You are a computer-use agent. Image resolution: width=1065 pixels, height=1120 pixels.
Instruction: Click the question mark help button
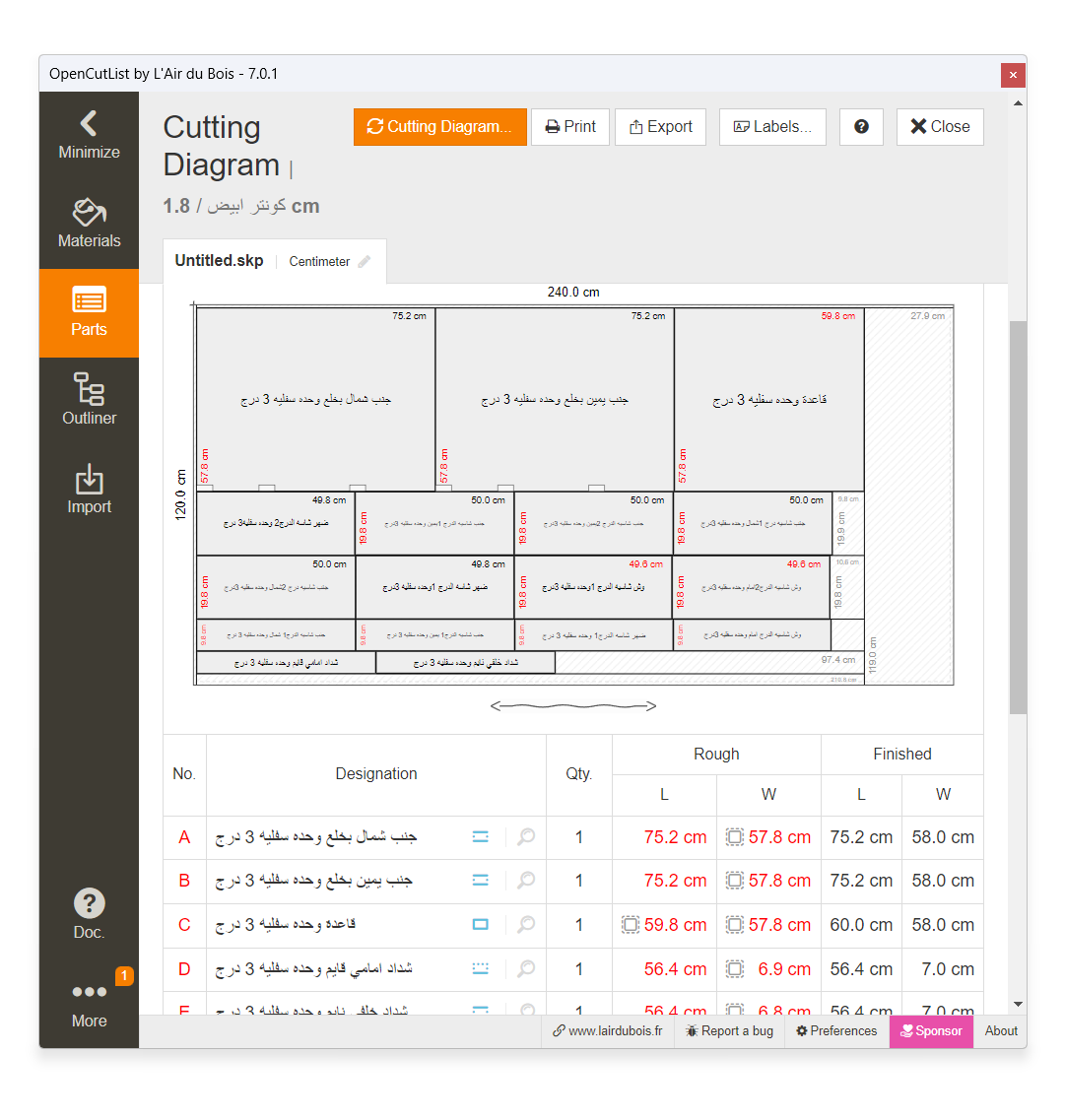pyautogui.click(x=861, y=127)
